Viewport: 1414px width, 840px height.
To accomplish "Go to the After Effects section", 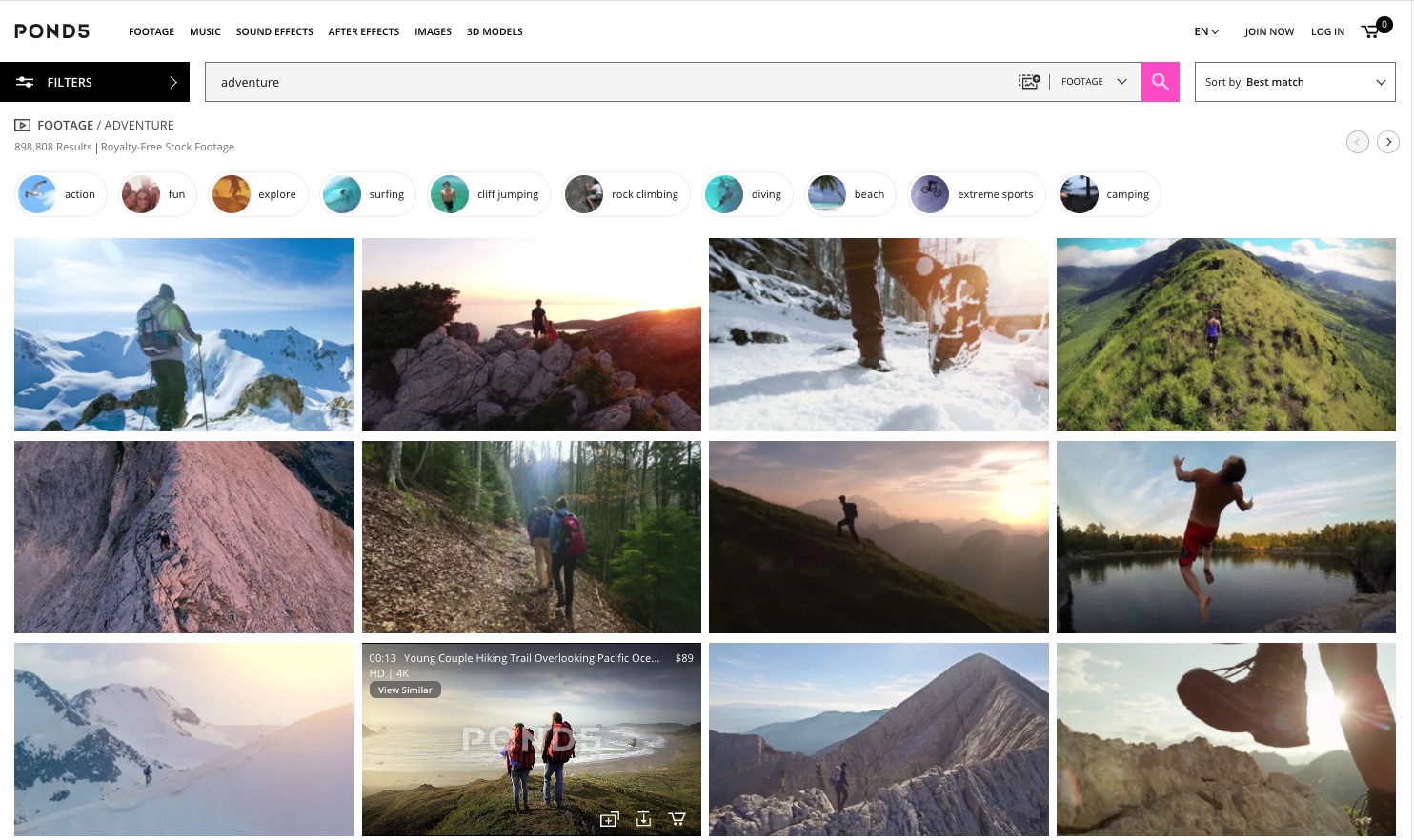I will 363,31.
